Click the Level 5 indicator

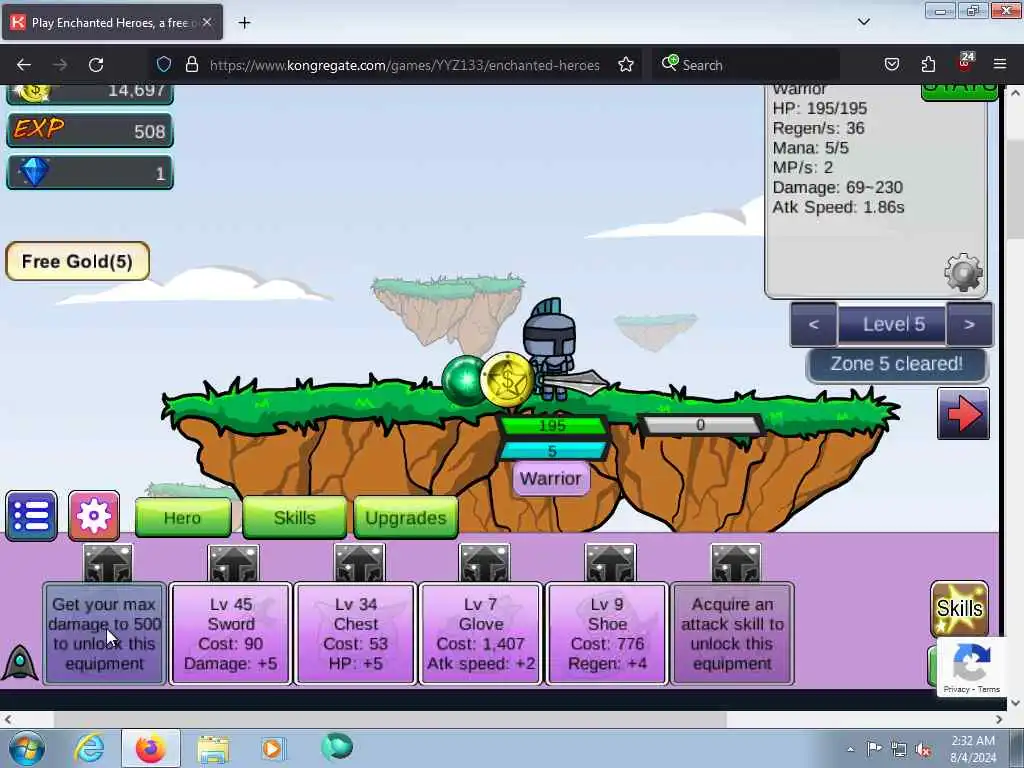(892, 325)
